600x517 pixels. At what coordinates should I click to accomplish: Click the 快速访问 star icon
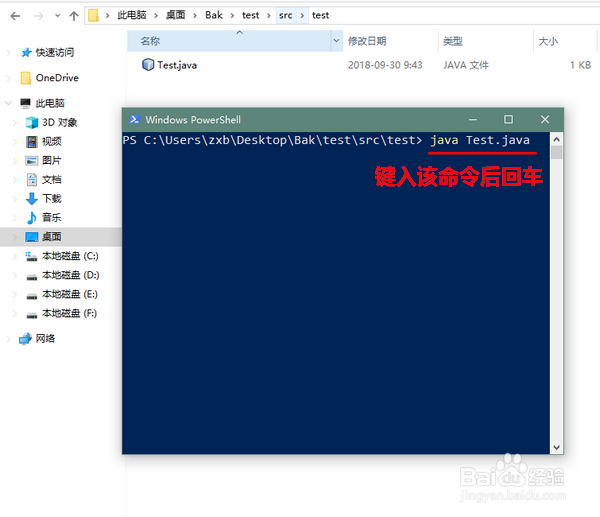point(26,52)
